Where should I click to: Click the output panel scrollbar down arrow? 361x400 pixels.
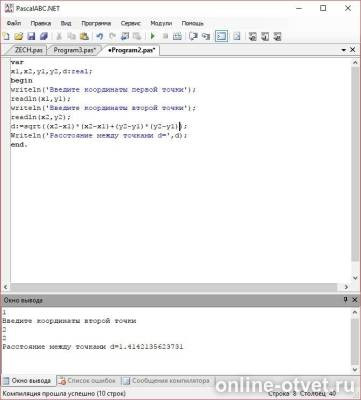355,370
